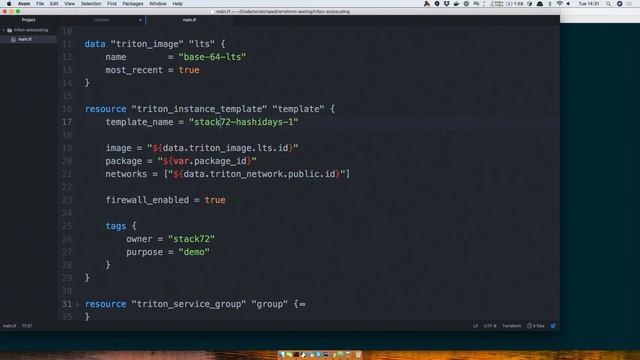Image resolution: width=640 pixels, height=360 pixels.
Task: Click line number 17 in the gutter
Action: [67, 122]
